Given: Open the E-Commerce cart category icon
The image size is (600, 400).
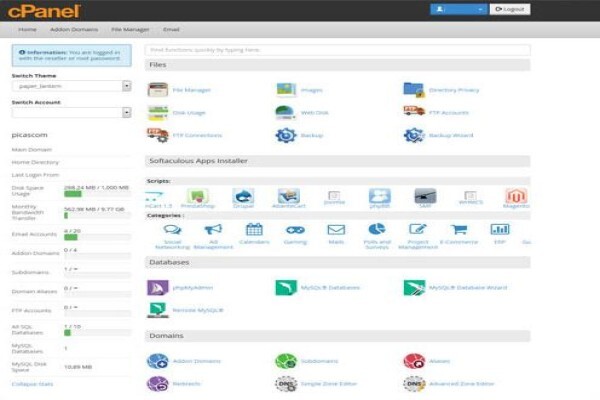Looking at the screenshot, I should (459, 229).
